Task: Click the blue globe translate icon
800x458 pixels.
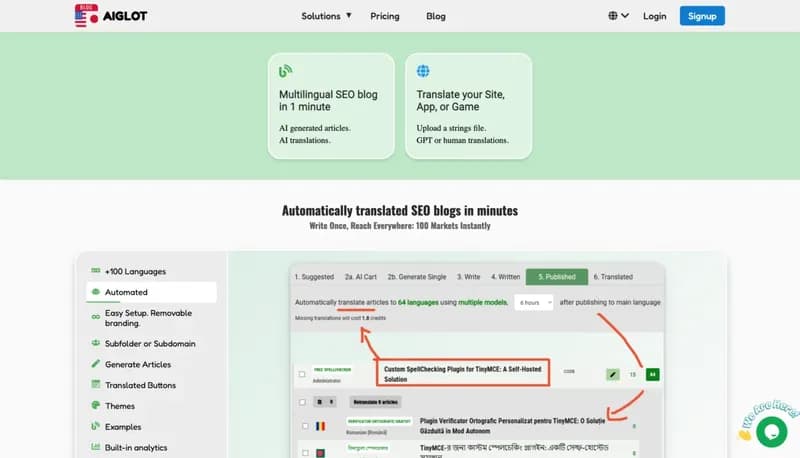Action: point(423,71)
